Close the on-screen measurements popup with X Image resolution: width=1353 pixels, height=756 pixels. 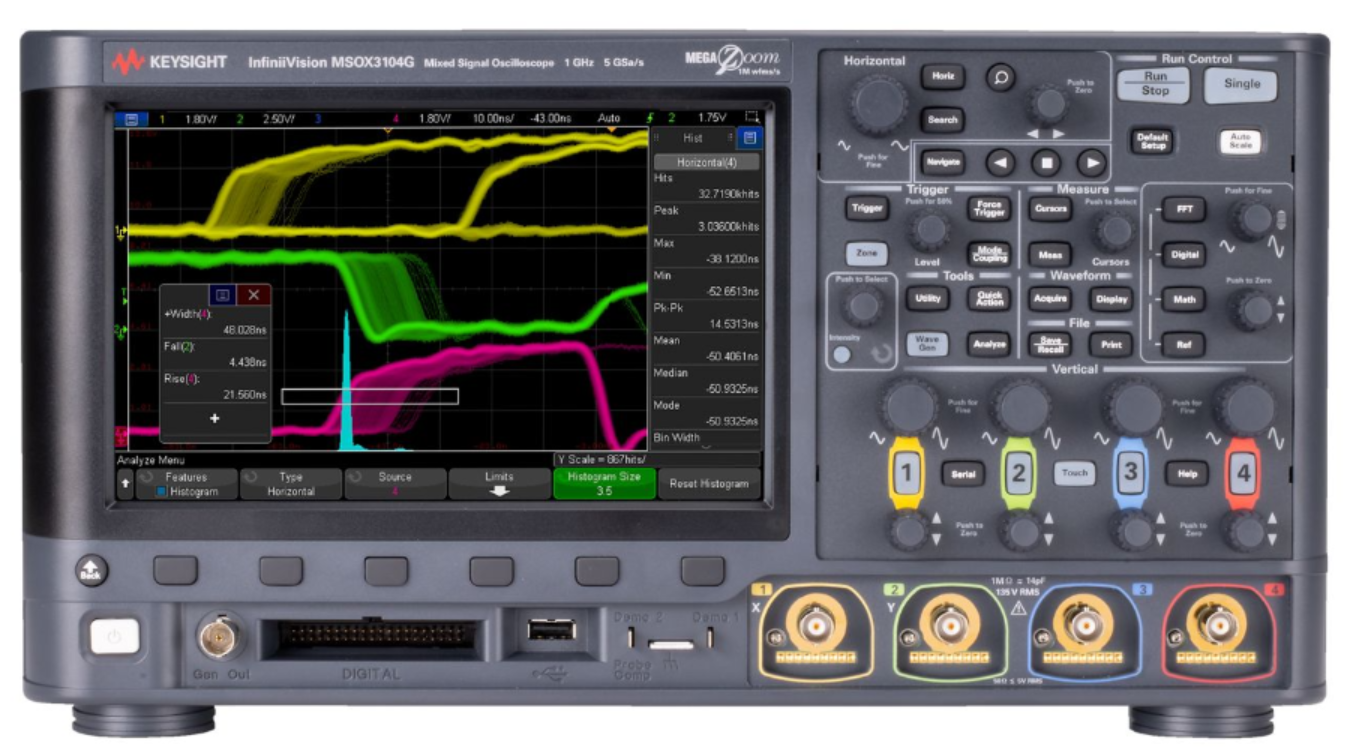pyautogui.click(x=253, y=295)
